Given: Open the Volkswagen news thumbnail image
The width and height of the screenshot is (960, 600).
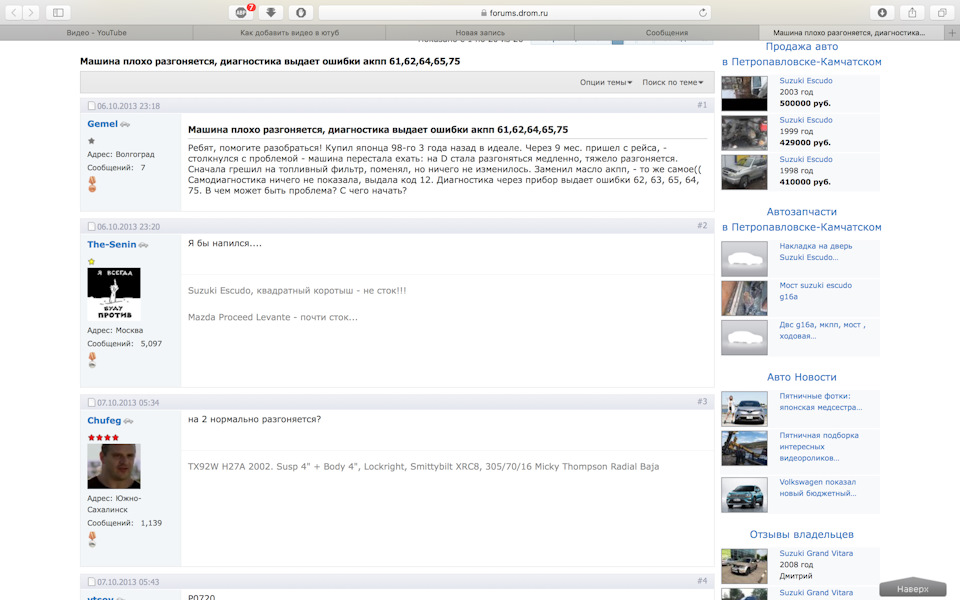Looking at the screenshot, I should point(744,494).
